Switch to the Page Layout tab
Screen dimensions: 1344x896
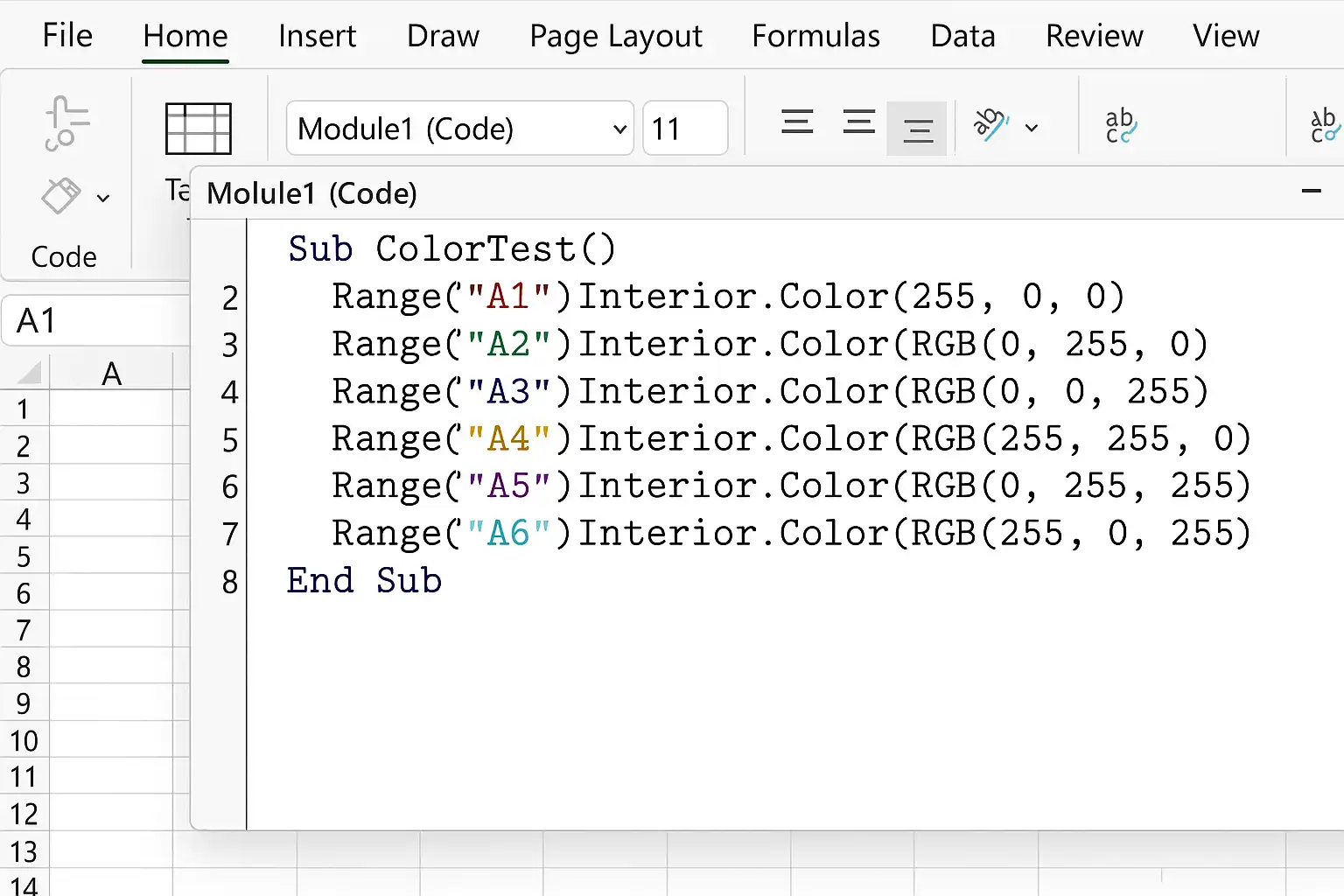[x=616, y=36]
